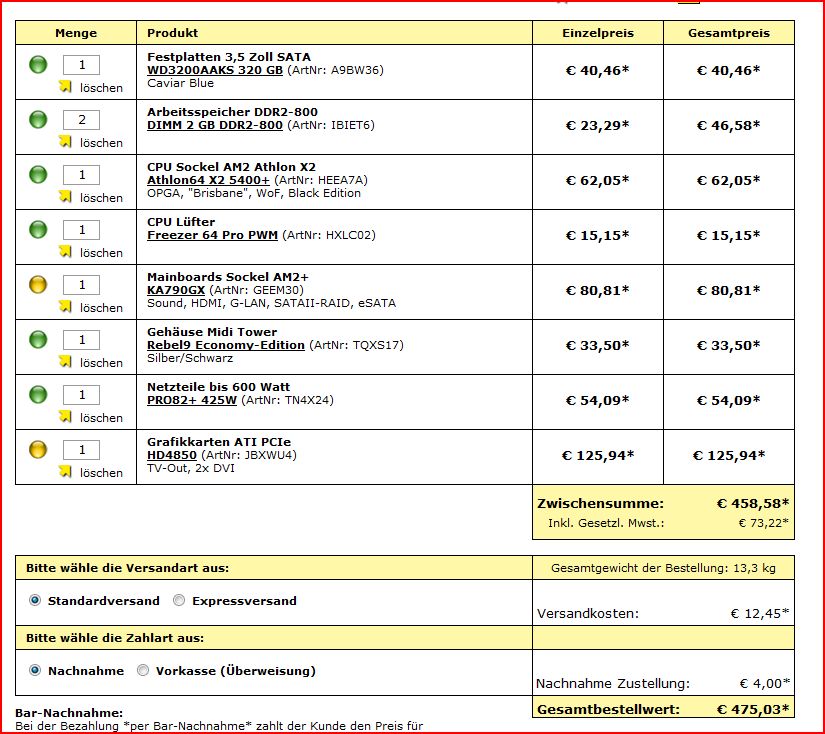Click Versandkosten amount € 12,45*

coord(760,613)
